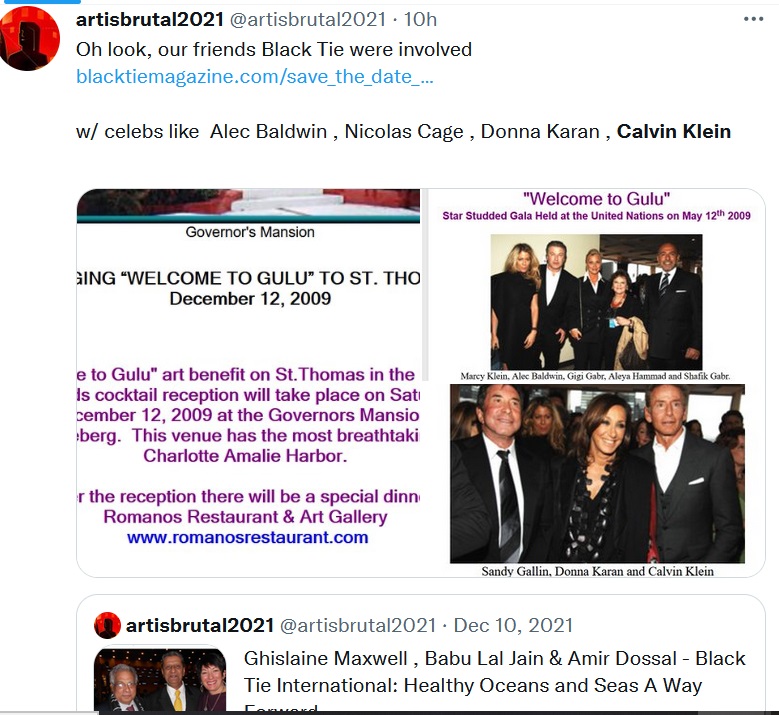Click the Marcy Klein, Alec Baldwin group photo
This screenshot has height=715, width=779.
(x=596, y=302)
